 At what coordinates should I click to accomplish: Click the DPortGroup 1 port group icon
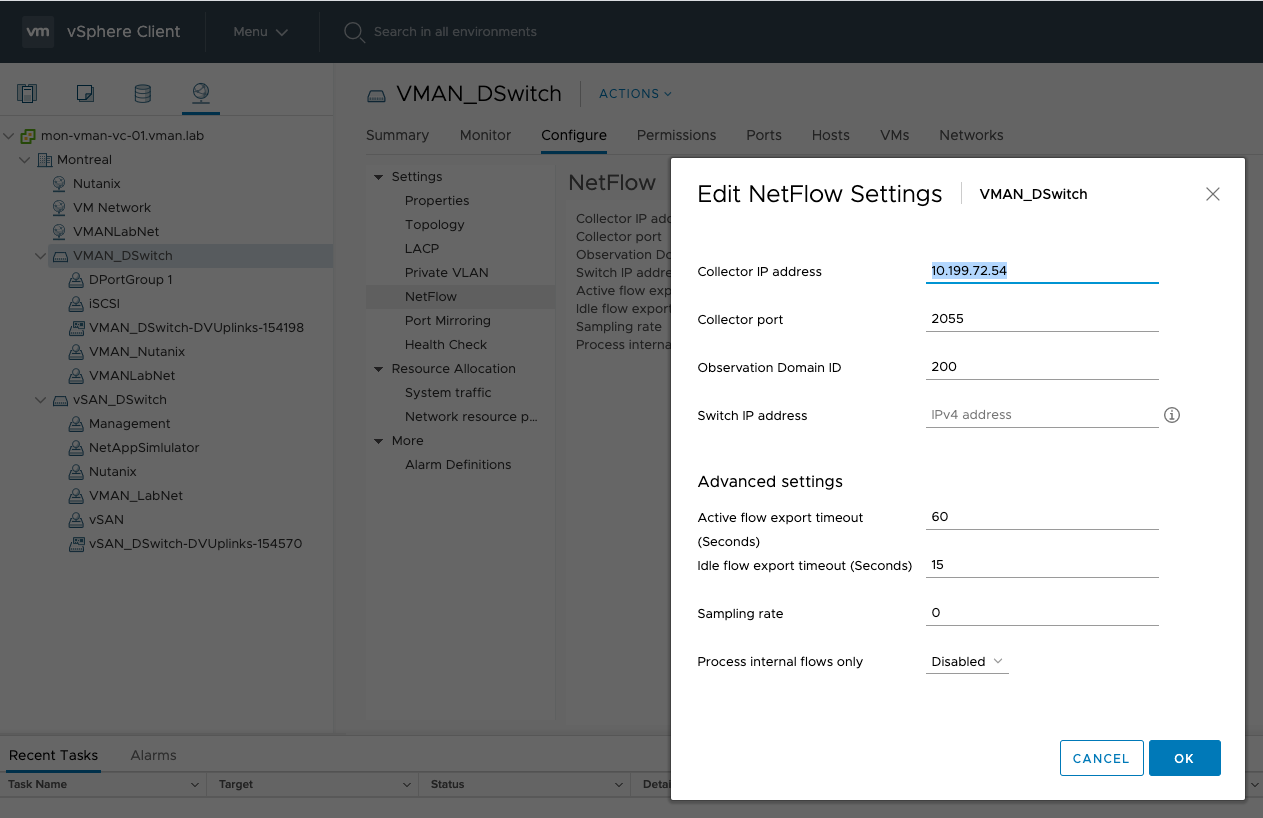pos(76,280)
